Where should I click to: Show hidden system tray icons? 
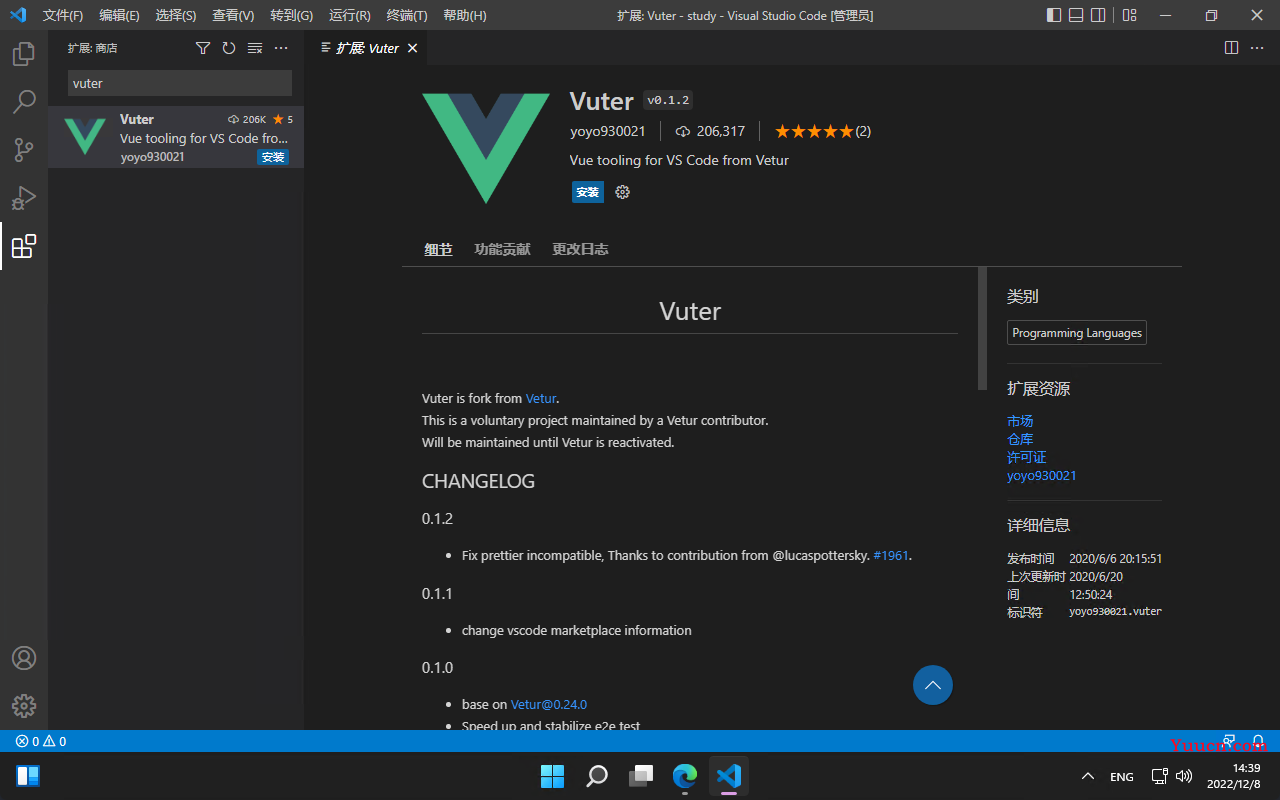click(x=1087, y=776)
